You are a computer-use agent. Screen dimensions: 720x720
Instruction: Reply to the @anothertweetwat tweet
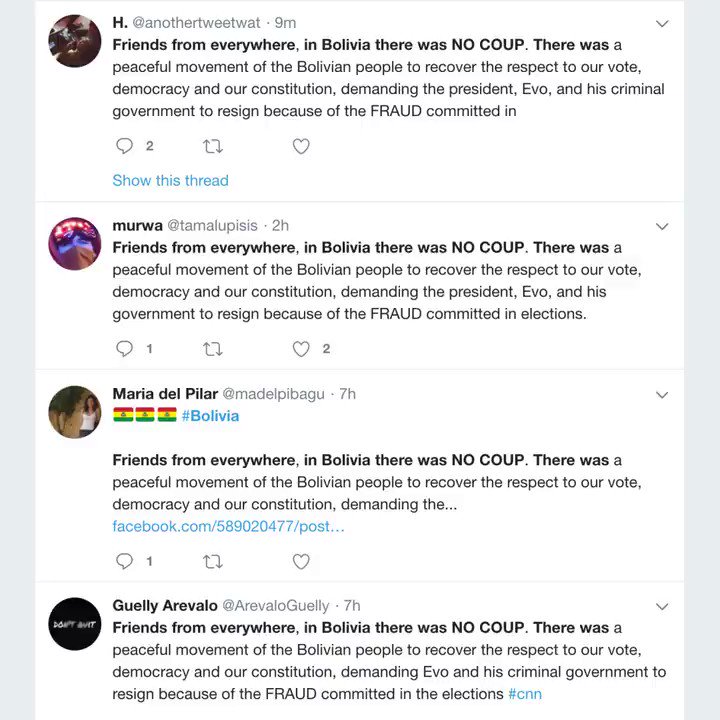[125, 146]
